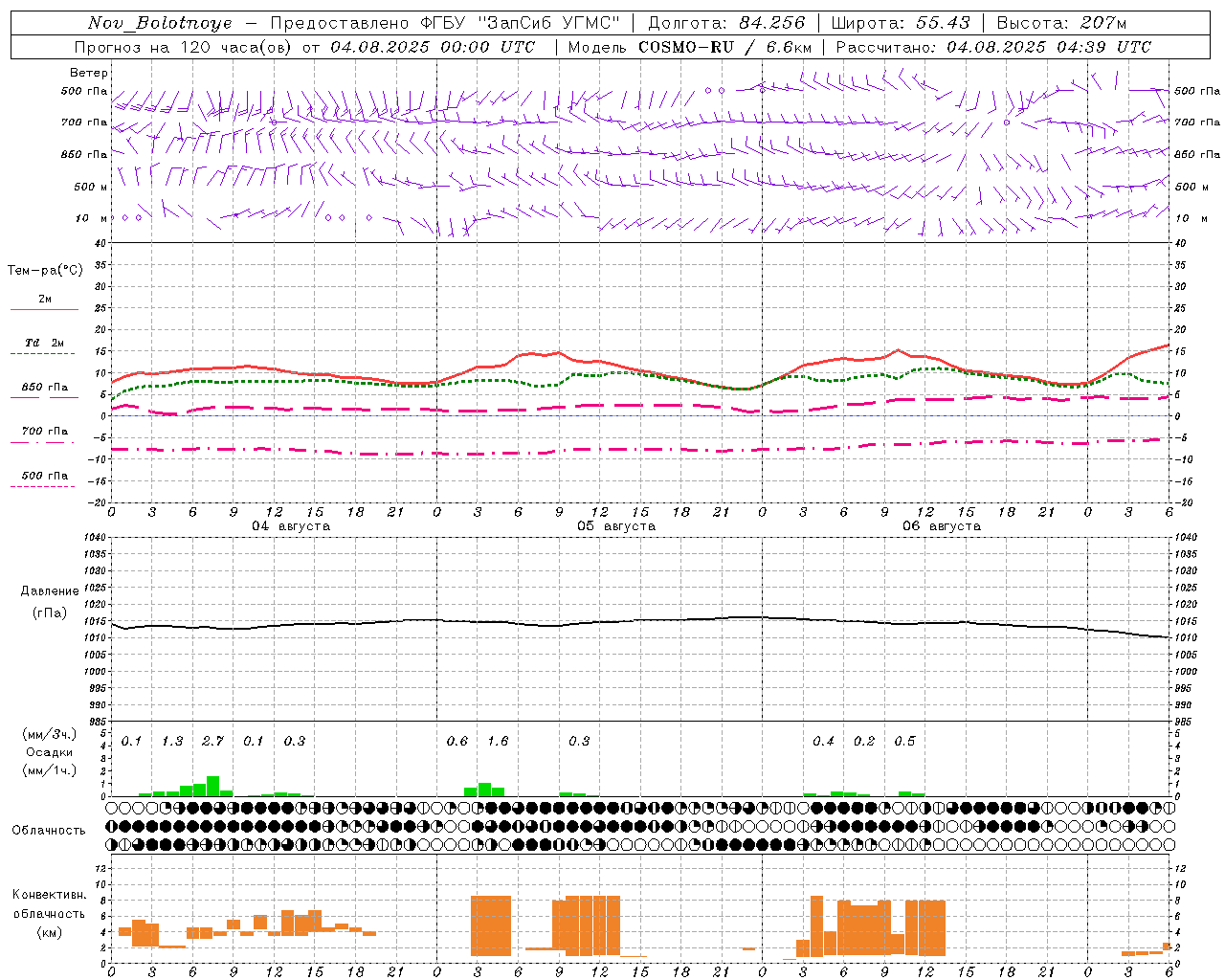Select the Осадки panel label
This screenshot has width=1225, height=980.
tap(49, 752)
